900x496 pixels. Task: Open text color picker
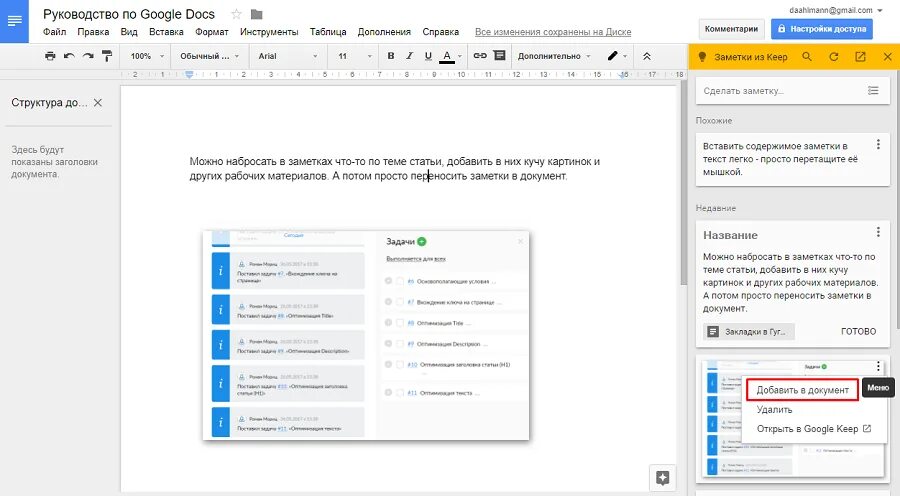[450, 56]
